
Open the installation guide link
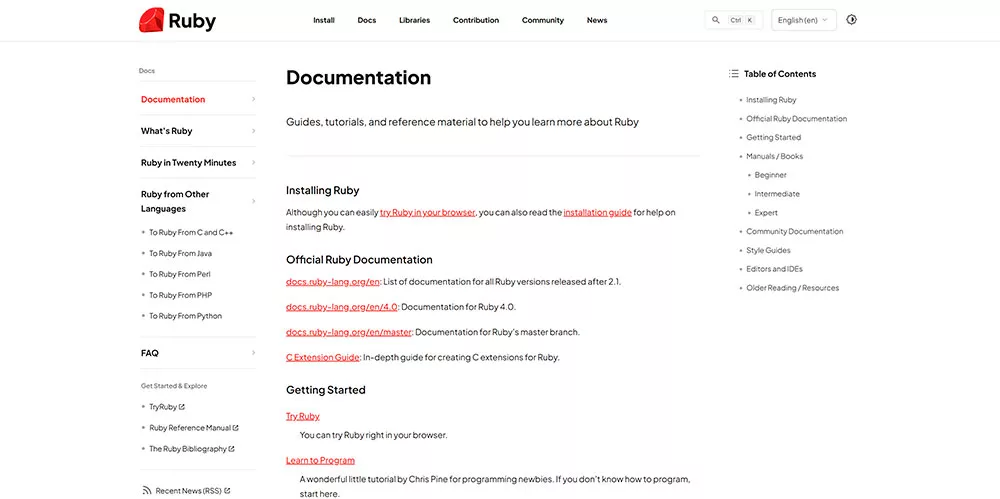pyautogui.click(x=598, y=212)
